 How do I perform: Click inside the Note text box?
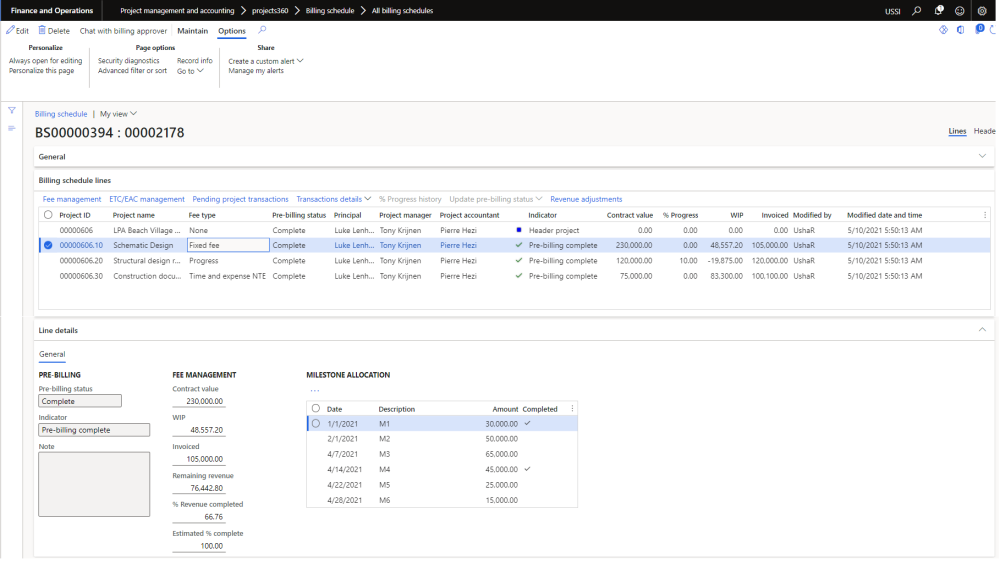[x=94, y=484]
